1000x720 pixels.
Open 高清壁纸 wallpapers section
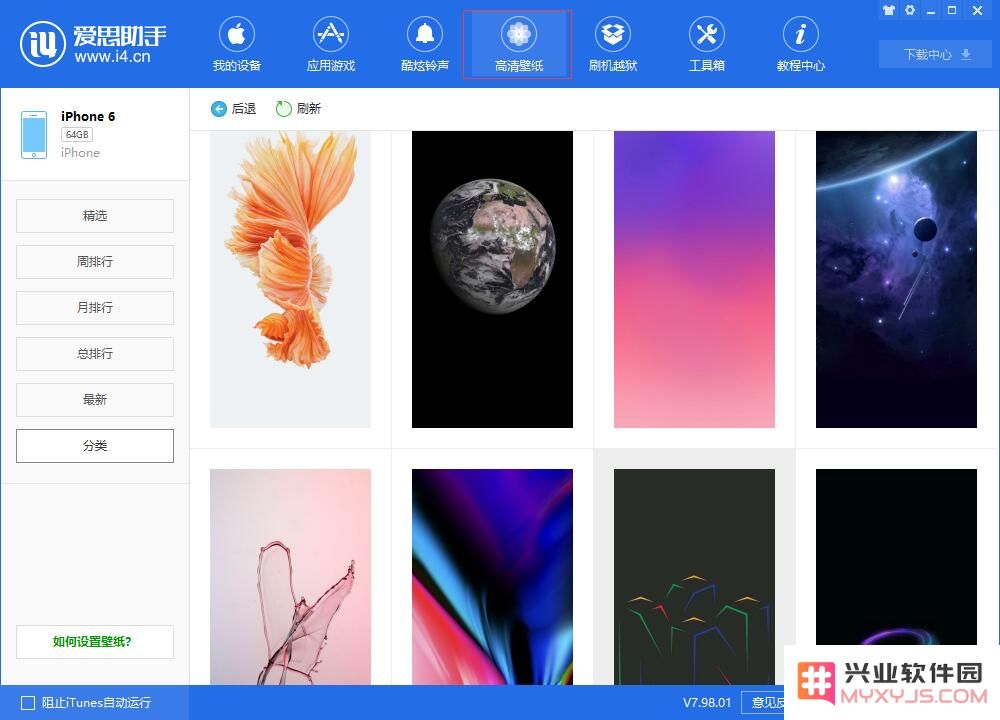[x=517, y=45]
